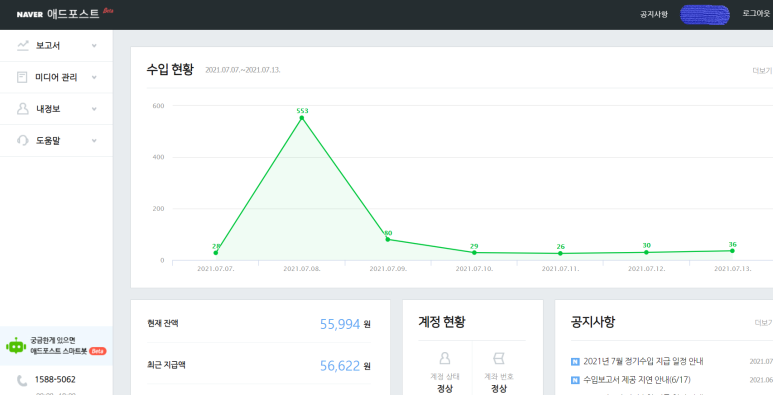Image resolution: width=773 pixels, height=395 pixels.
Task: Click the 보고서 chart icon in sidebar
Action: [22, 46]
